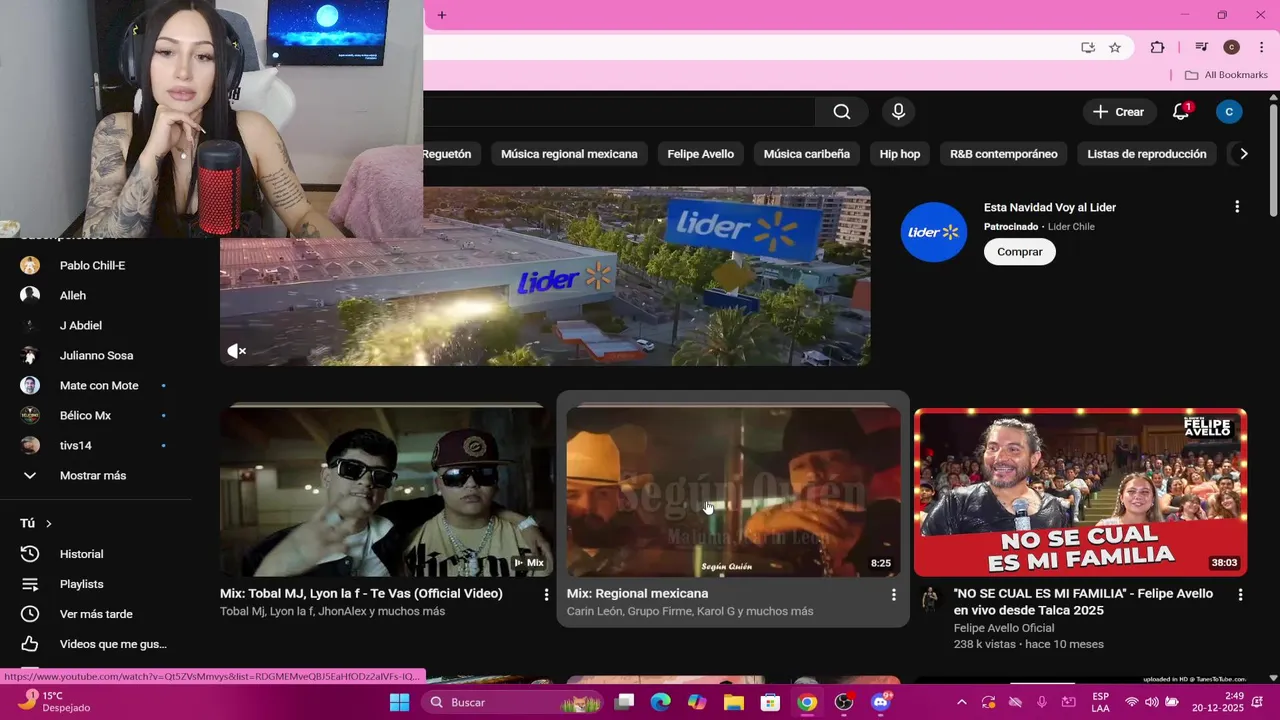The height and width of the screenshot is (720, 1280).
Task: Open All Bookmarks folder
Action: 1225,75
